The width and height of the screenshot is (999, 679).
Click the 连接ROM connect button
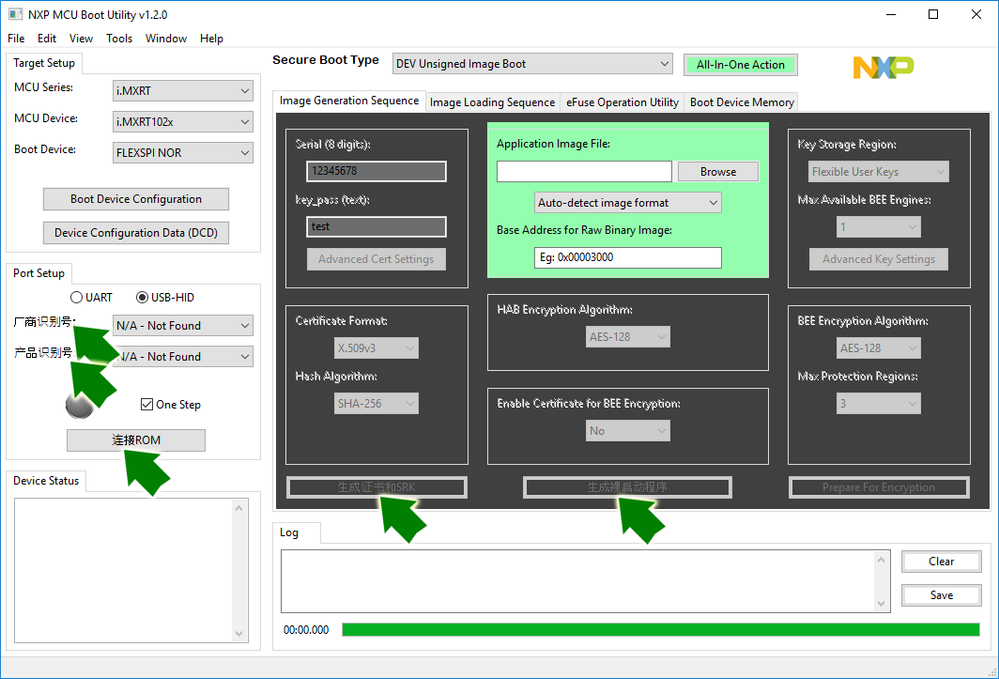[x=136, y=440]
